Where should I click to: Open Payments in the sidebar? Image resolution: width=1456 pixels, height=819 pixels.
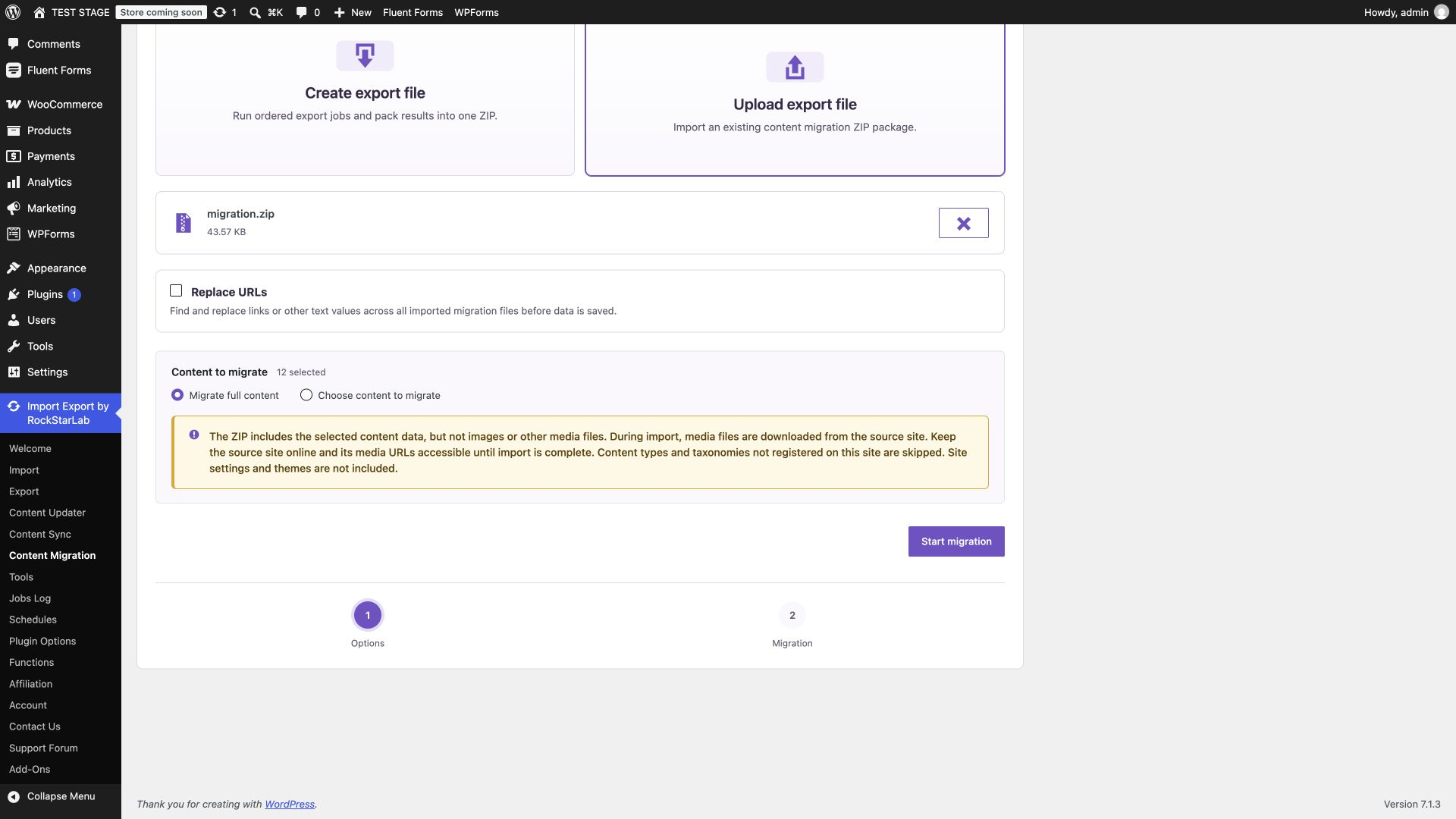tap(61, 156)
